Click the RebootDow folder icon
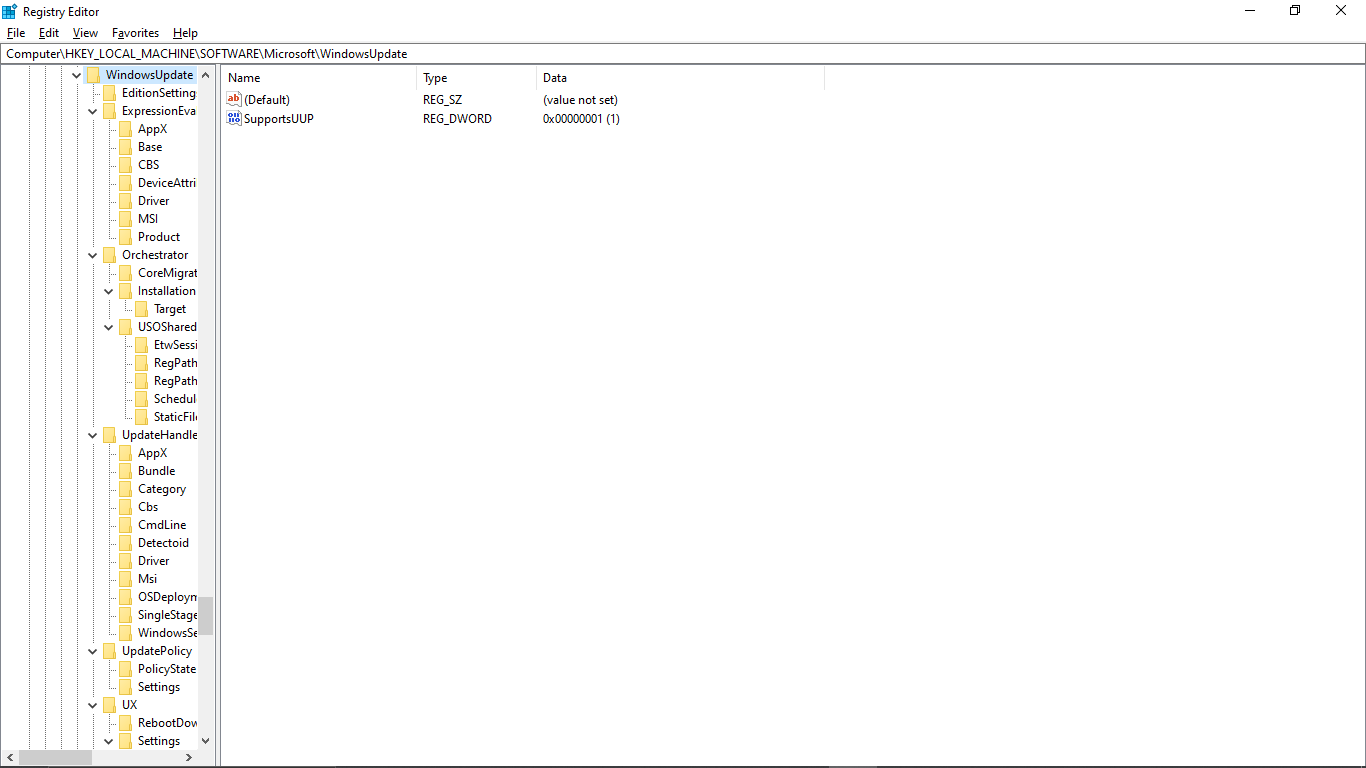Image resolution: width=1366 pixels, height=768 pixels. coord(126,723)
